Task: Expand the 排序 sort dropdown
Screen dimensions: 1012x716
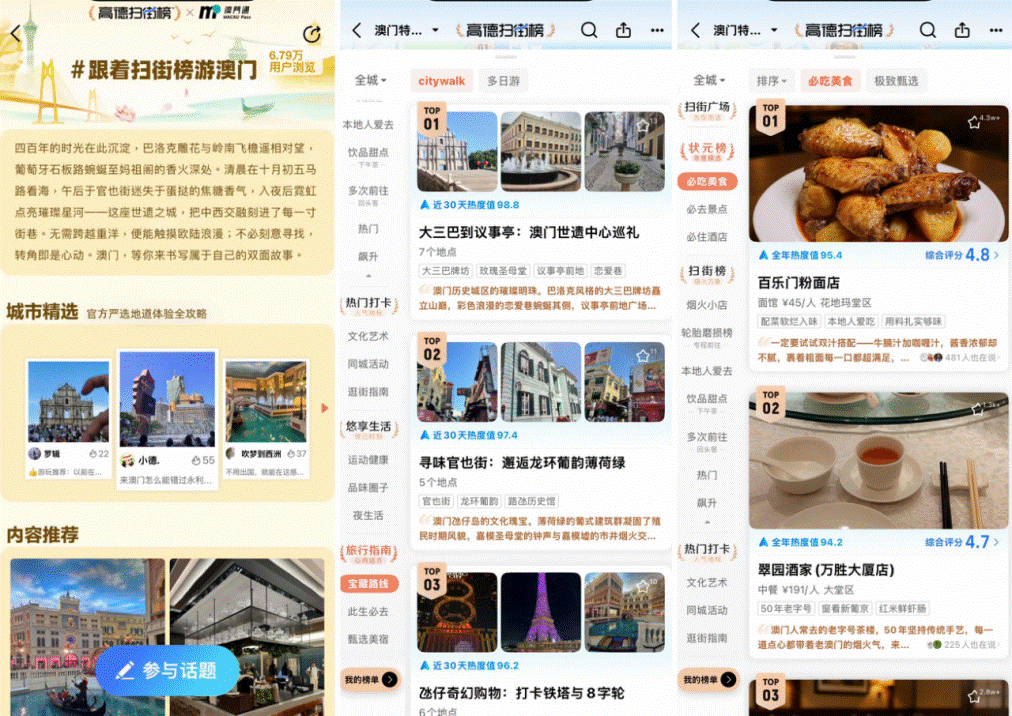Action: [771, 81]
